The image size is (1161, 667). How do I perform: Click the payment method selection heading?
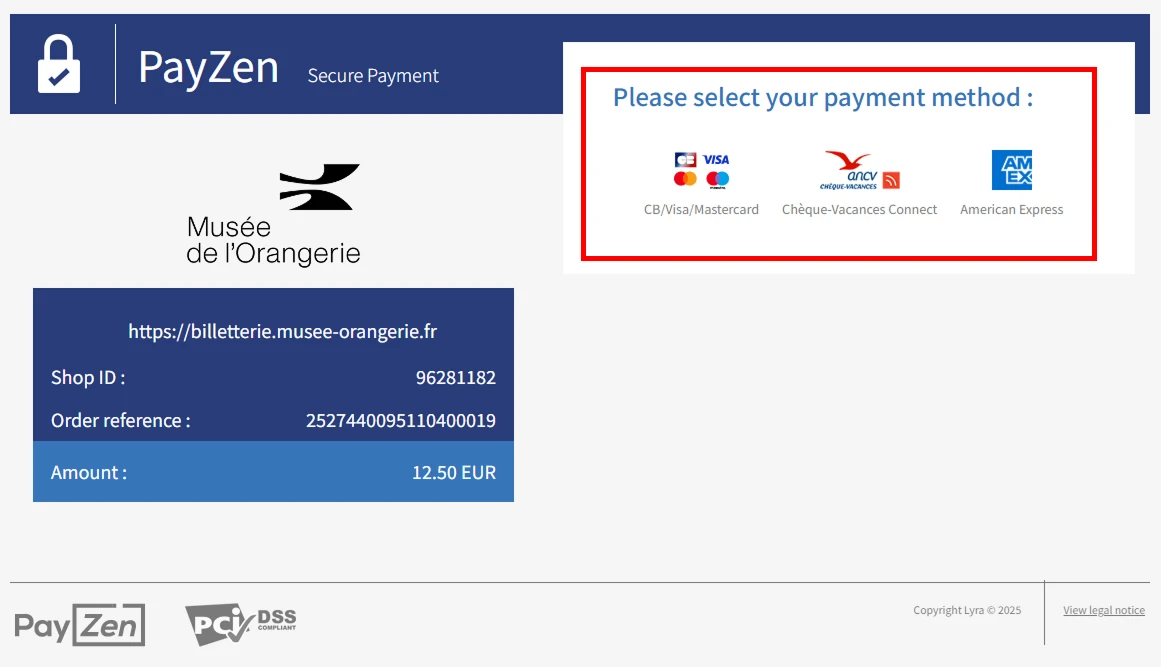click(823, 97)
